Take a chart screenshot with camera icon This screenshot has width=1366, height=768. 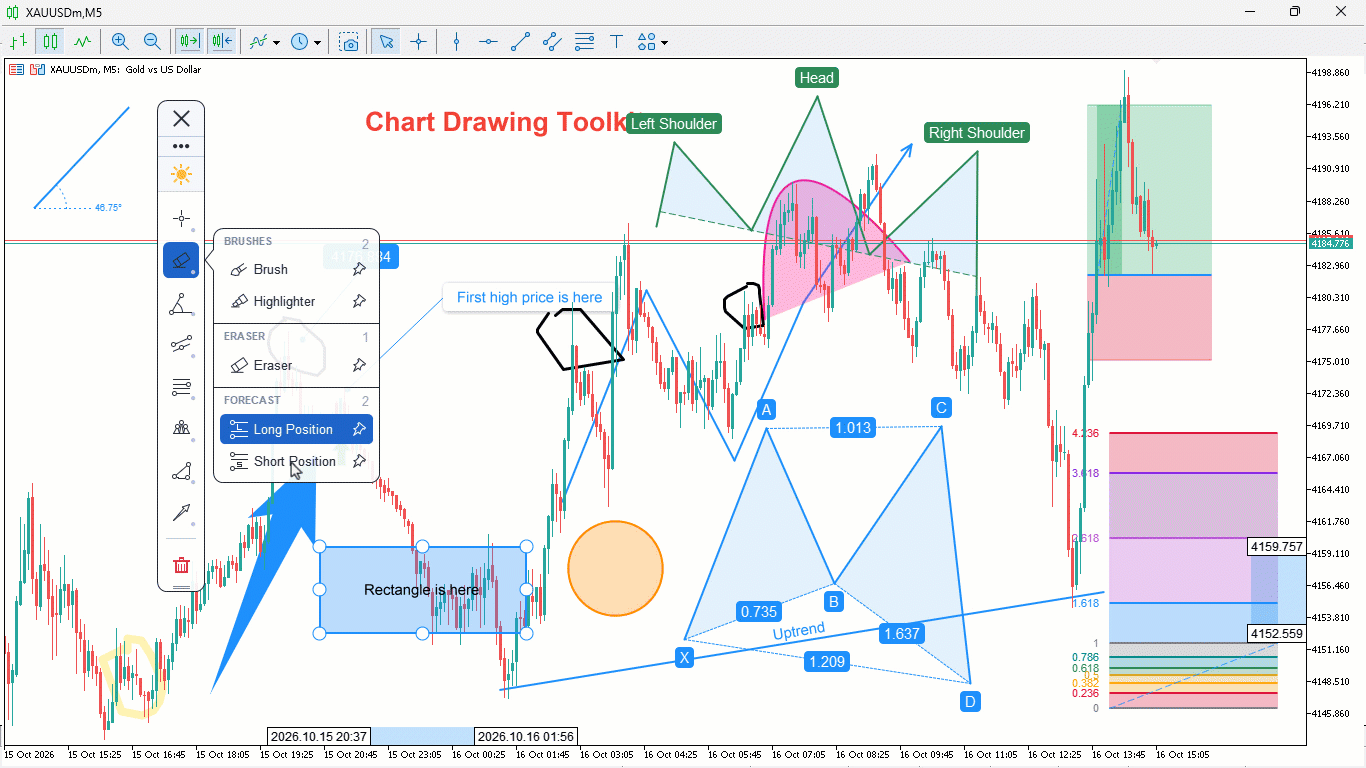pyautogui.click(x=349, y=42)
